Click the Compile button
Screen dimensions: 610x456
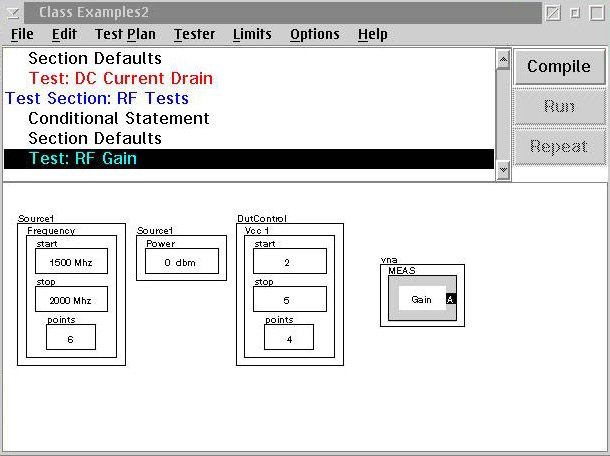pos(559,67)
